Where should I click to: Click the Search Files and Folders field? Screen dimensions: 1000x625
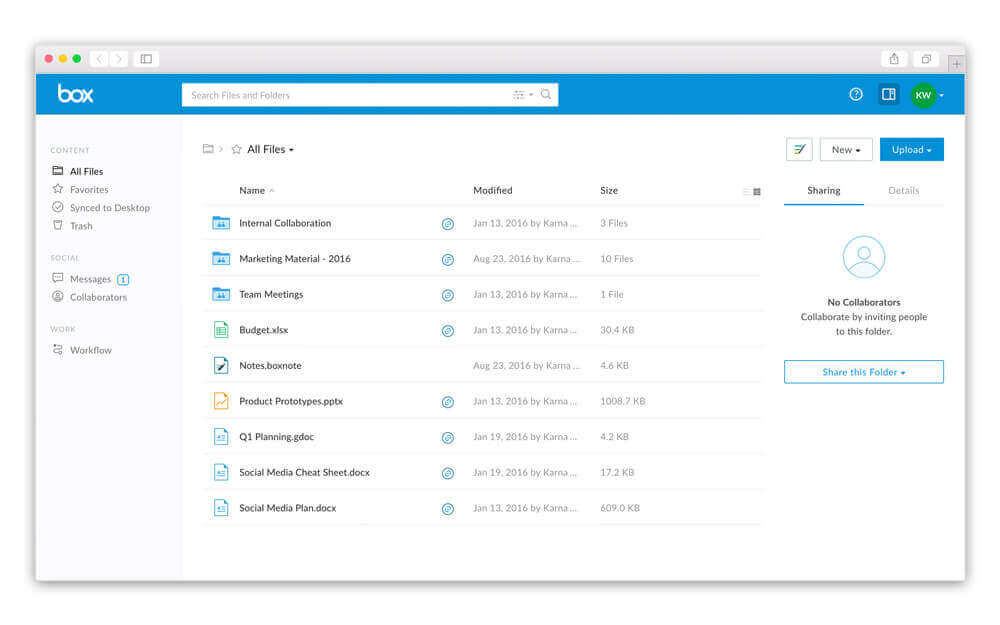(370, 95)
